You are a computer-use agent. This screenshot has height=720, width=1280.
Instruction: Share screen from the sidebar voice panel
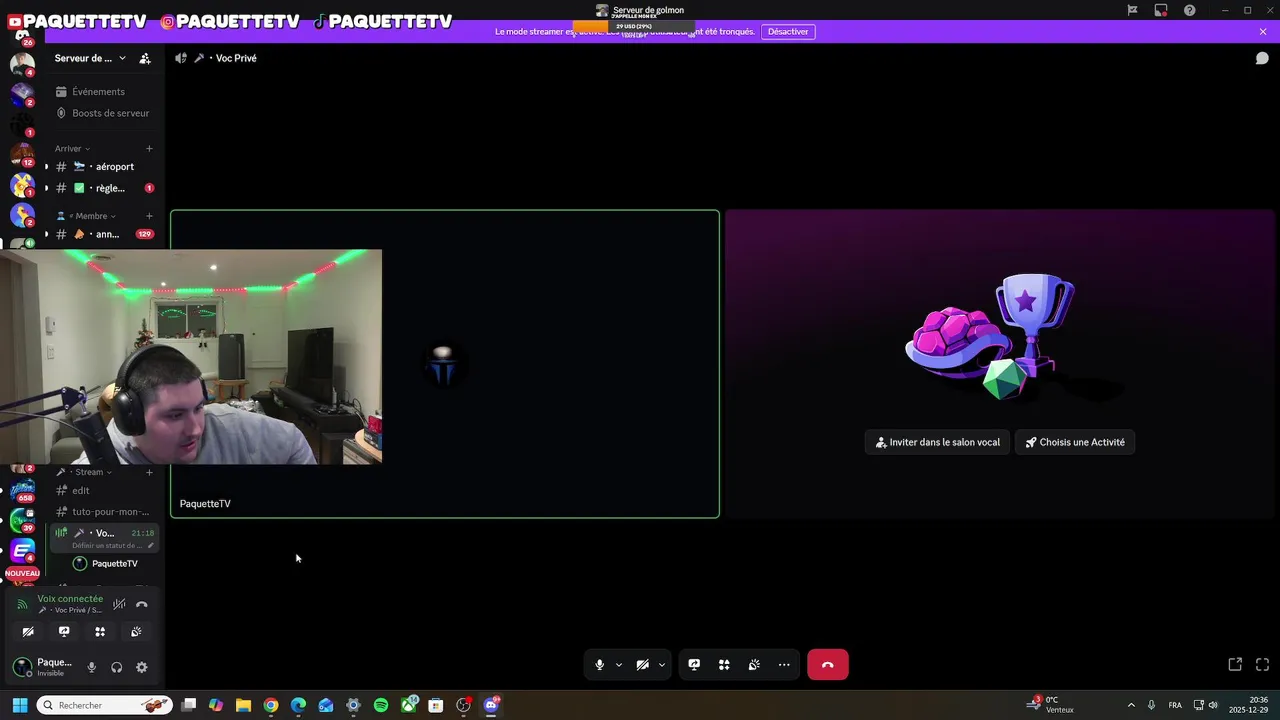[x=64, y=632]
